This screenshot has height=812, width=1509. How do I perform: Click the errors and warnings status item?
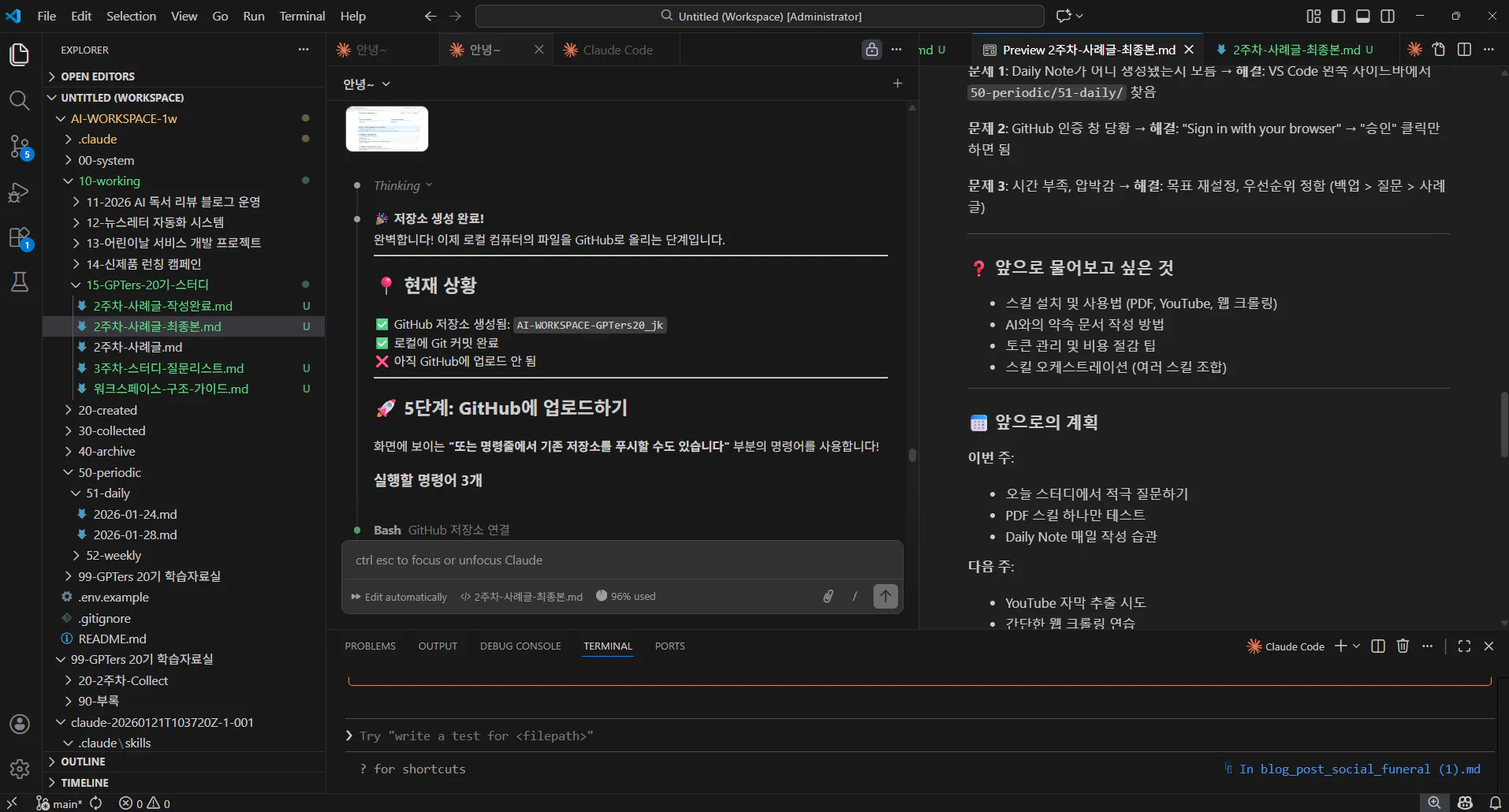[144, 803]
